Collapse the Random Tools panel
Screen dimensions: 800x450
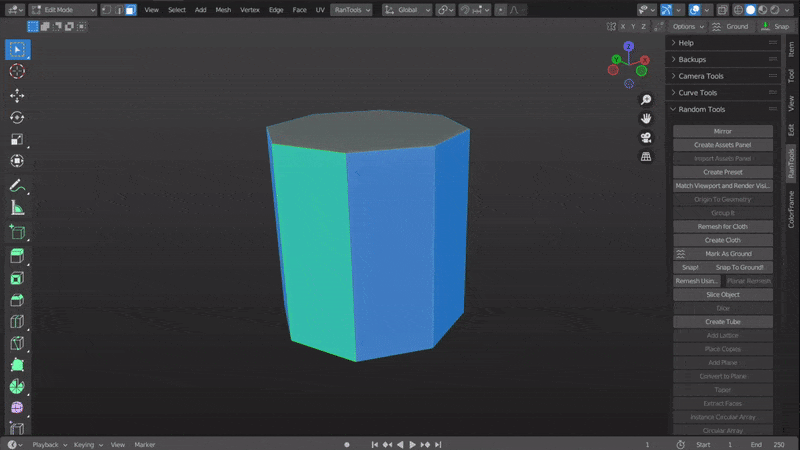point(722,109)
